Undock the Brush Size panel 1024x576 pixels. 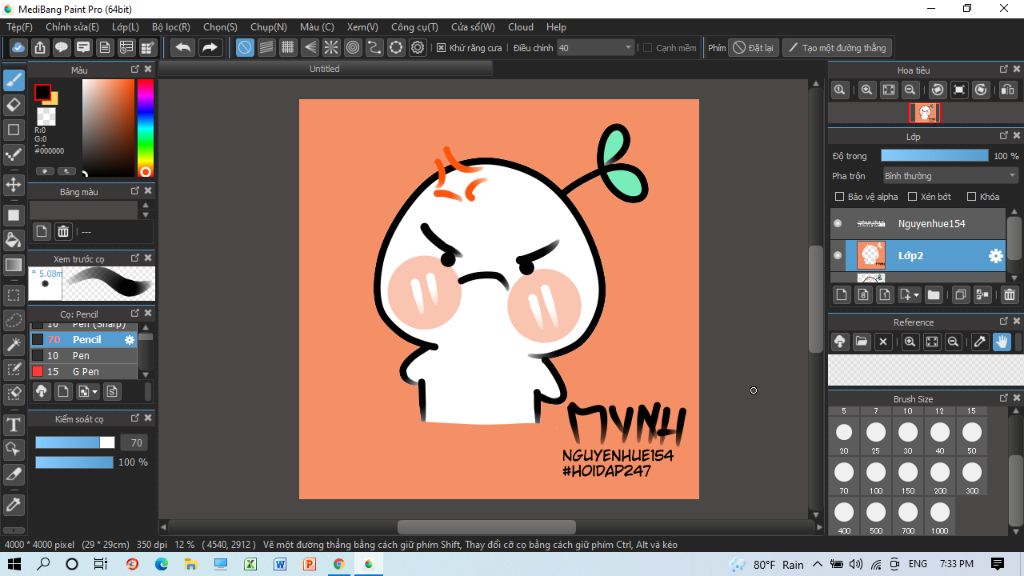click(x=1004, y=397)
